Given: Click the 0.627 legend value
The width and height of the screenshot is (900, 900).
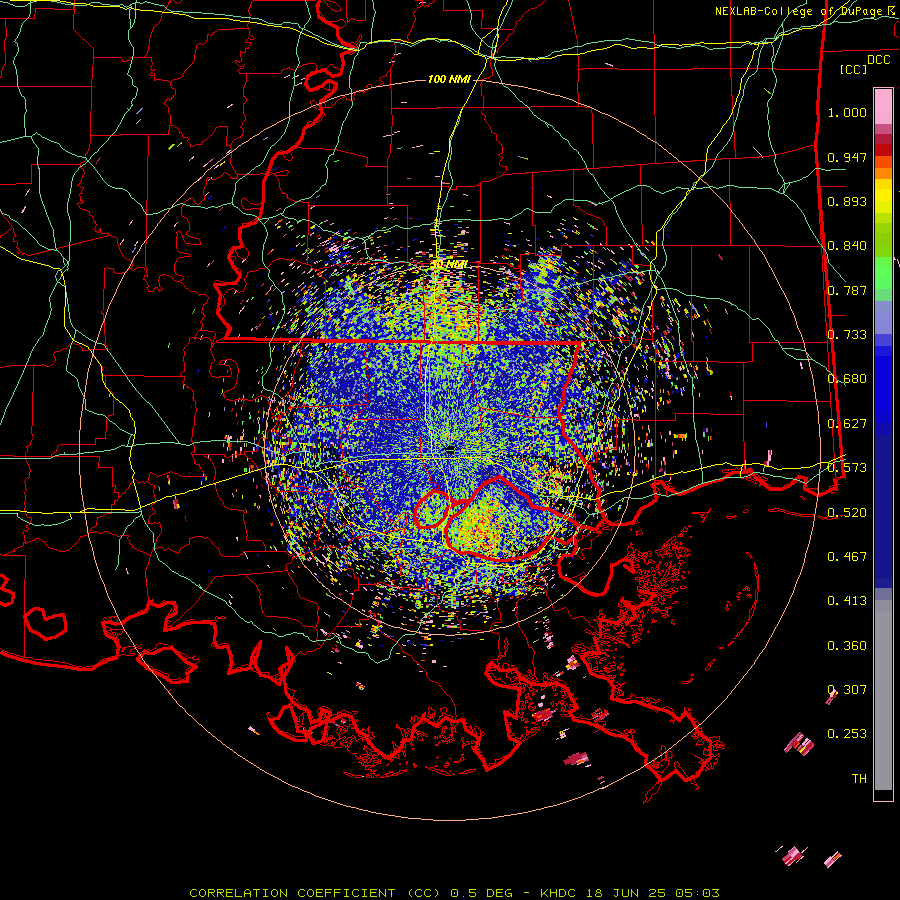Looking at the screenshot, I should tap(847, 424).
